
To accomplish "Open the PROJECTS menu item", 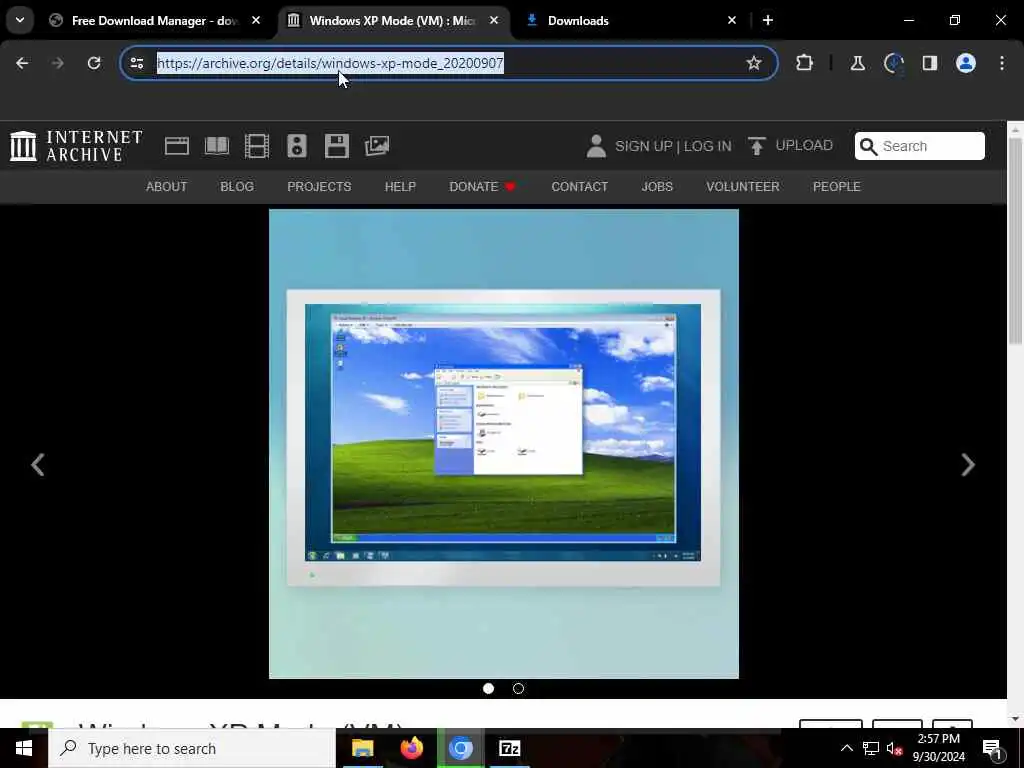I will coord(319,187).
